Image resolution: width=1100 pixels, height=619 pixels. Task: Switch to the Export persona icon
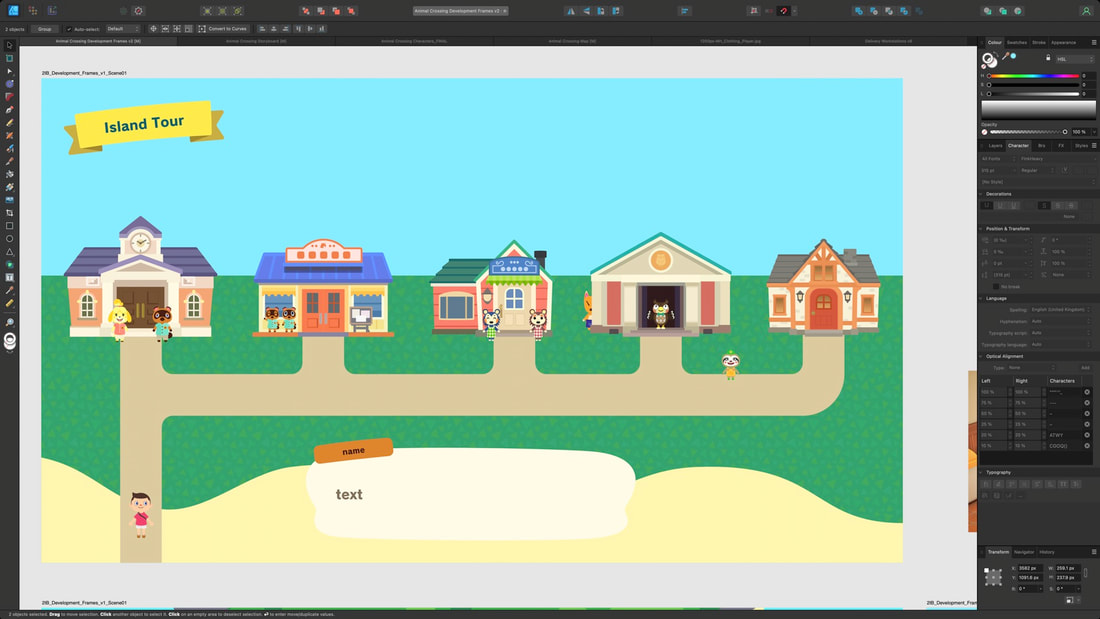52,11
